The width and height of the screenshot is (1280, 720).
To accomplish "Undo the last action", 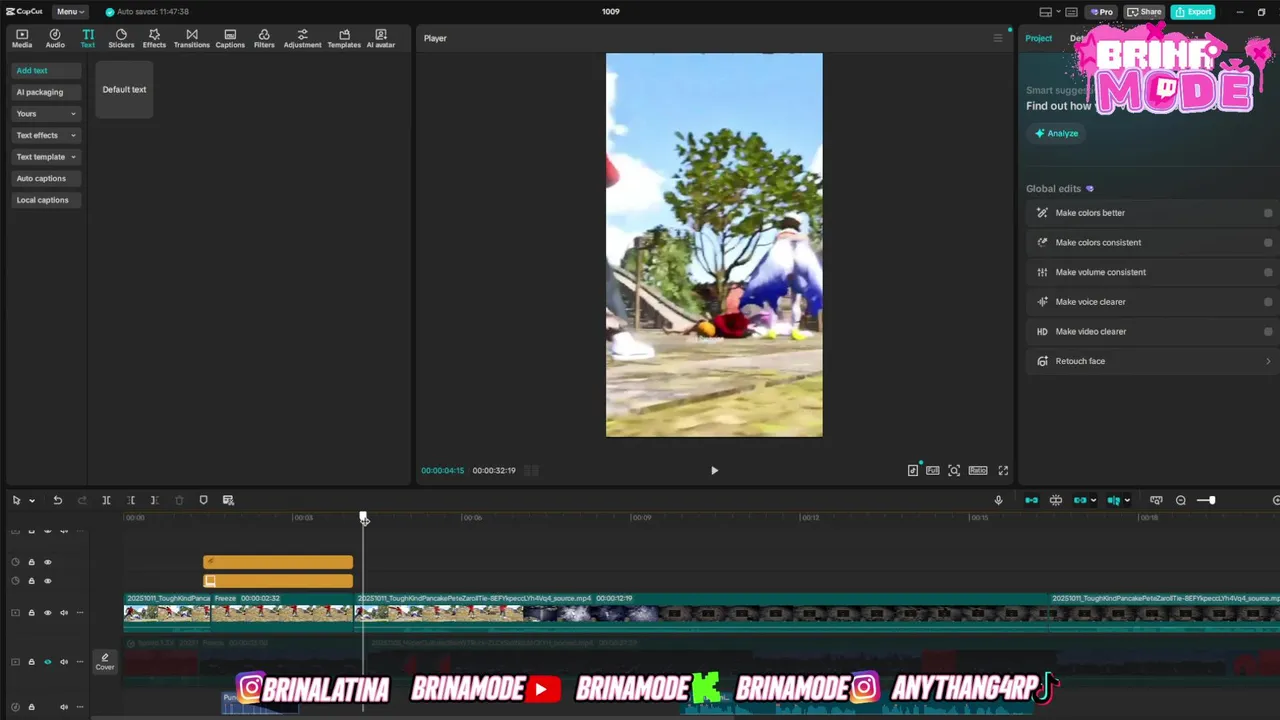I will point(57,500).
